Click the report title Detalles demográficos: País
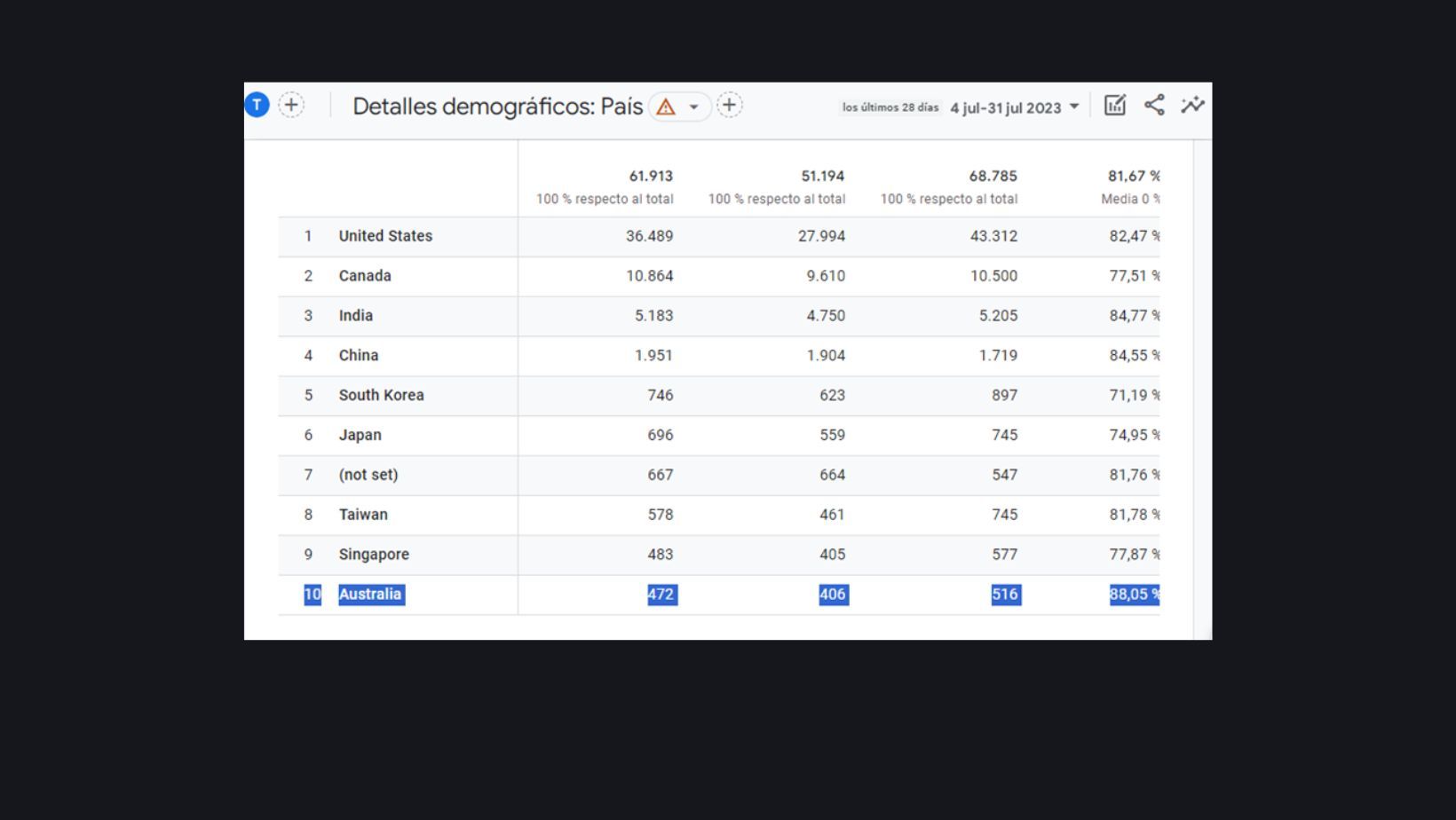 [x=497, y=106]
